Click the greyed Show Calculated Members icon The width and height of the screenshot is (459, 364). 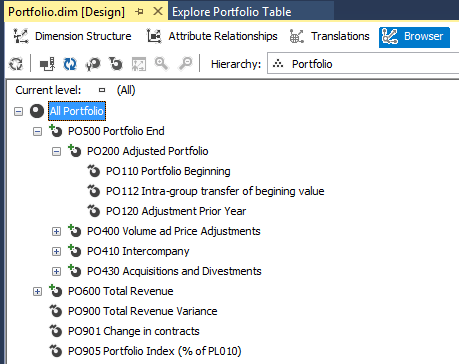[x=139, y=63]
